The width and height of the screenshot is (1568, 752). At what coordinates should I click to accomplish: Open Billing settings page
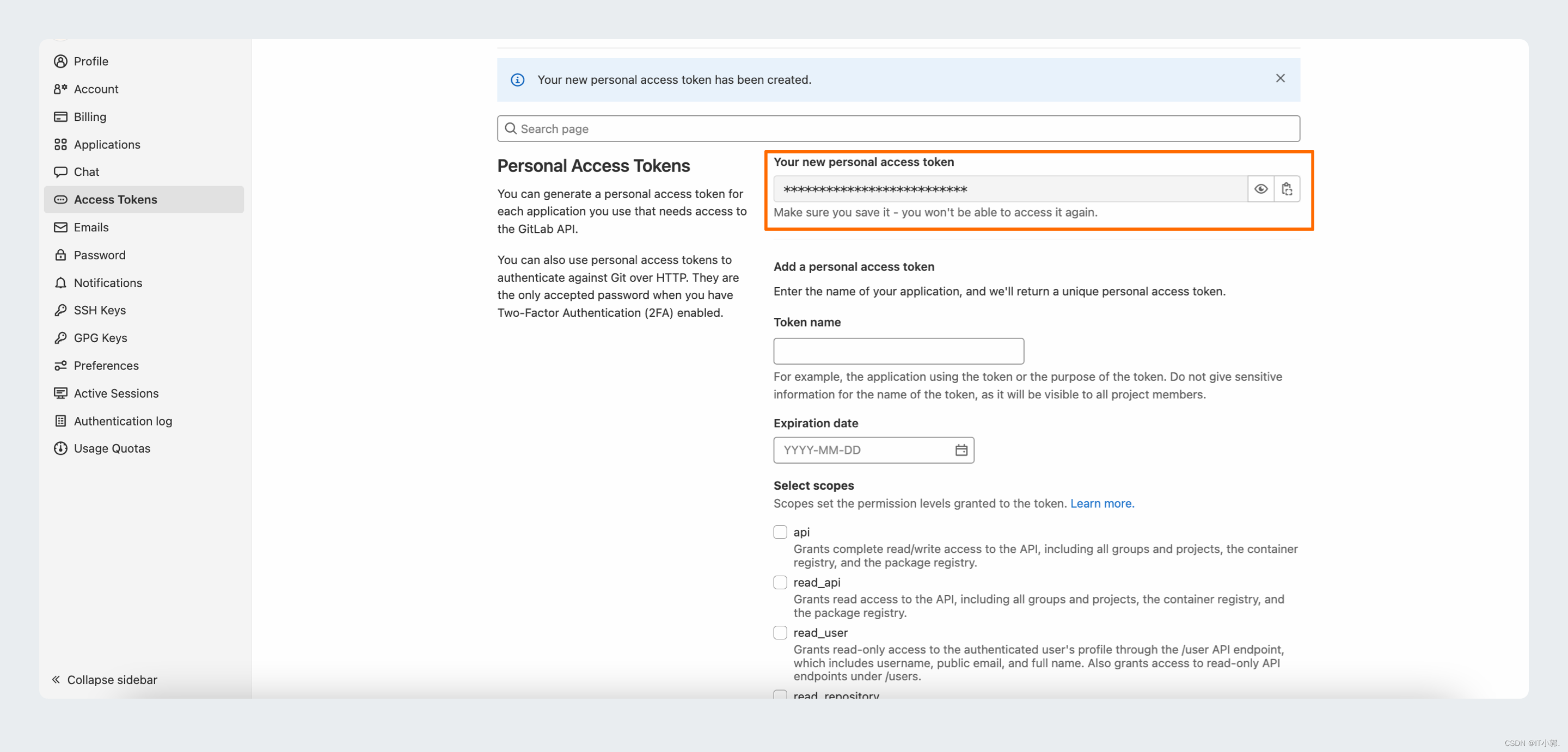[x=90, y=116]
